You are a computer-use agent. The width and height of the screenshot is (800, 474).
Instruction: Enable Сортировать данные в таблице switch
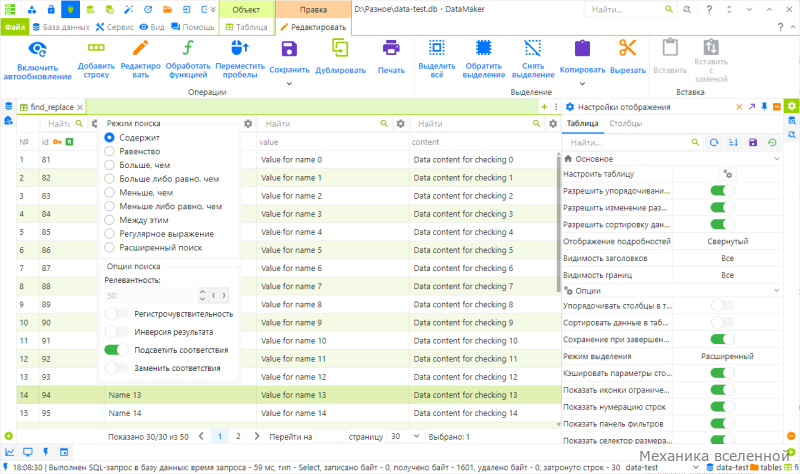pyautogui.click(x=722, y=322)
